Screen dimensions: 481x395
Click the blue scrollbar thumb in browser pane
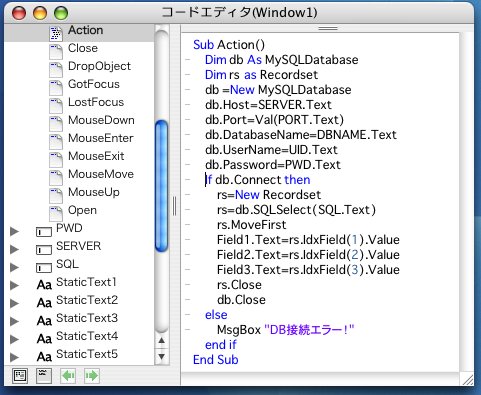pyautogui.click(x=162, y=185)
